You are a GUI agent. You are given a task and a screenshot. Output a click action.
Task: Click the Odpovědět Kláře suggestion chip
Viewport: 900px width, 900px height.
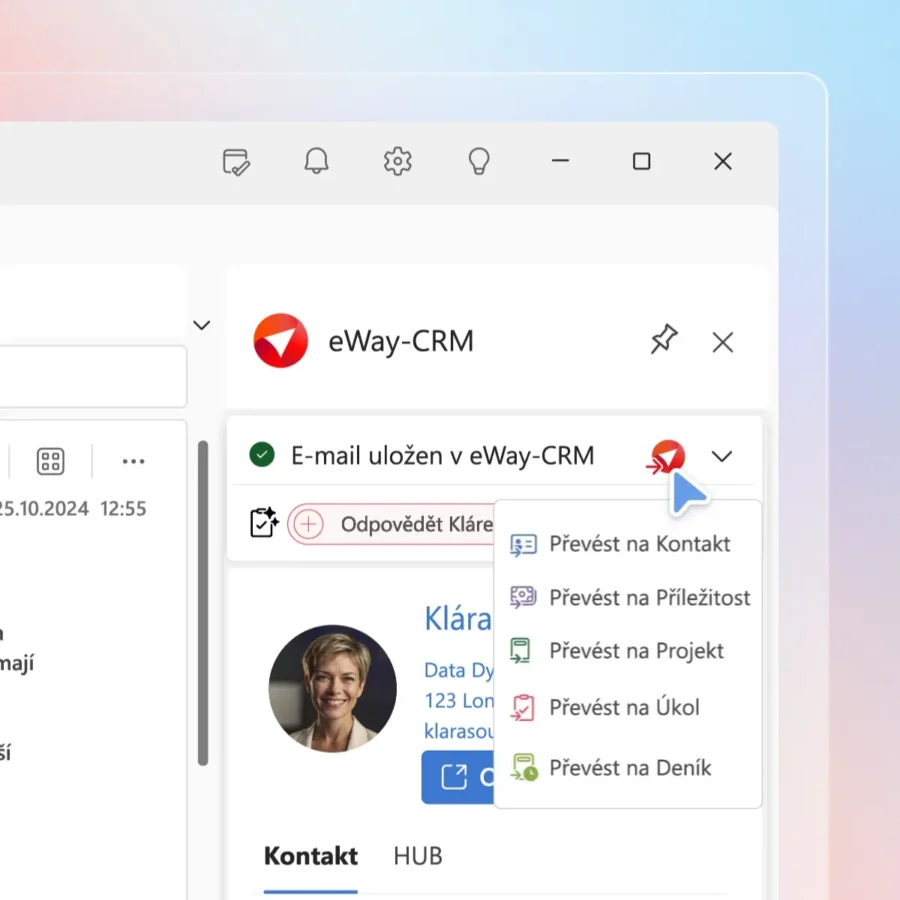(391, 524)
